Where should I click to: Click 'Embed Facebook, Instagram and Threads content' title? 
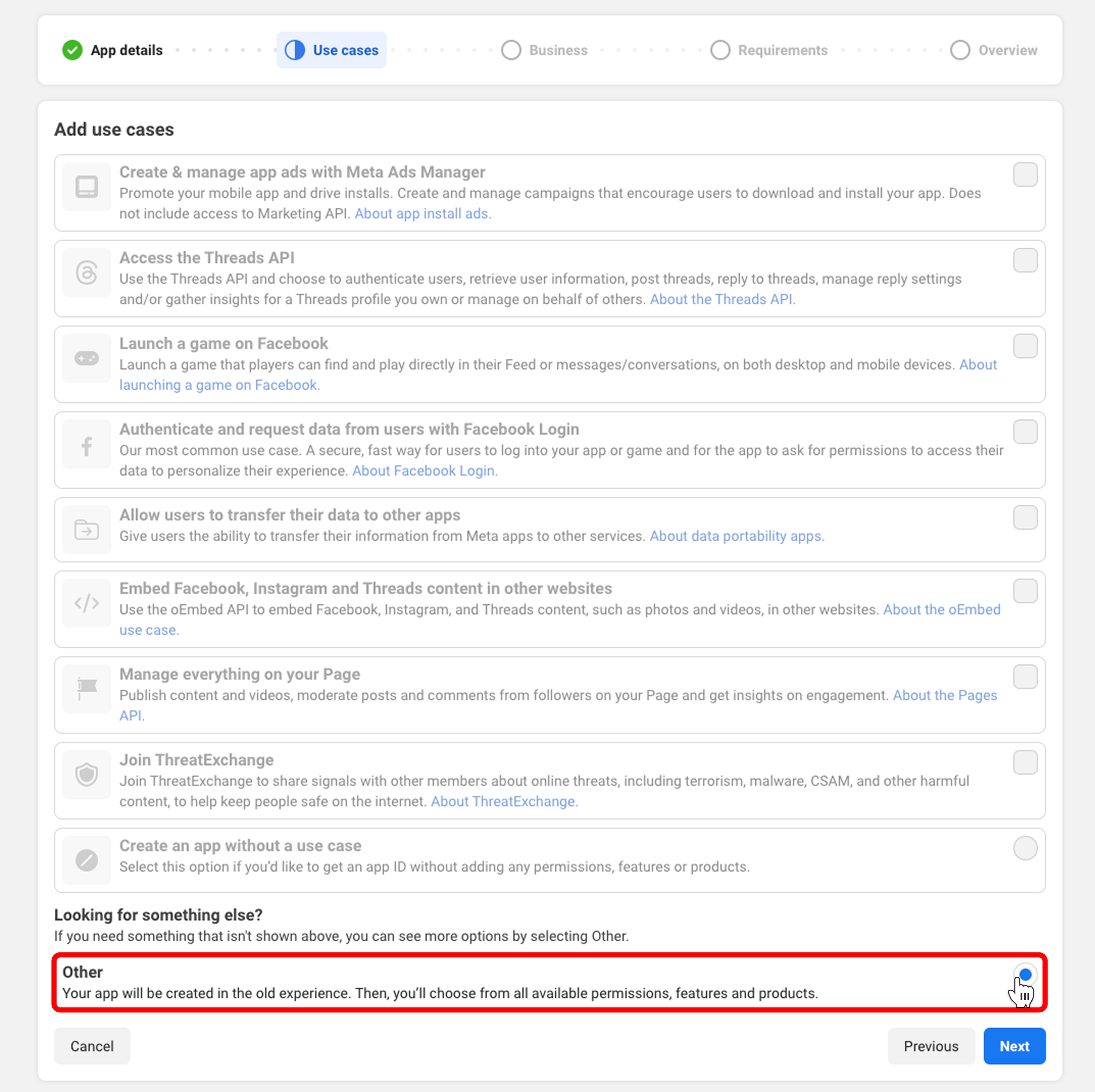[366, 589]
